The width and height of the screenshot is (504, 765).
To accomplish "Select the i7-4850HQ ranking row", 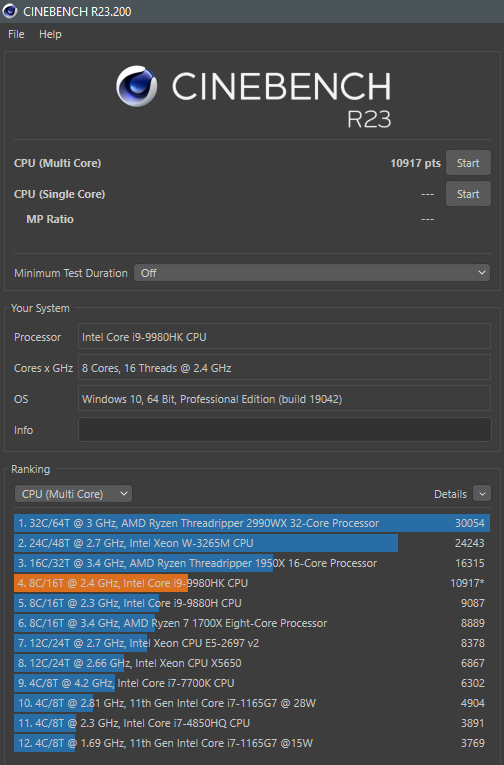I will [x=252, y=723].
